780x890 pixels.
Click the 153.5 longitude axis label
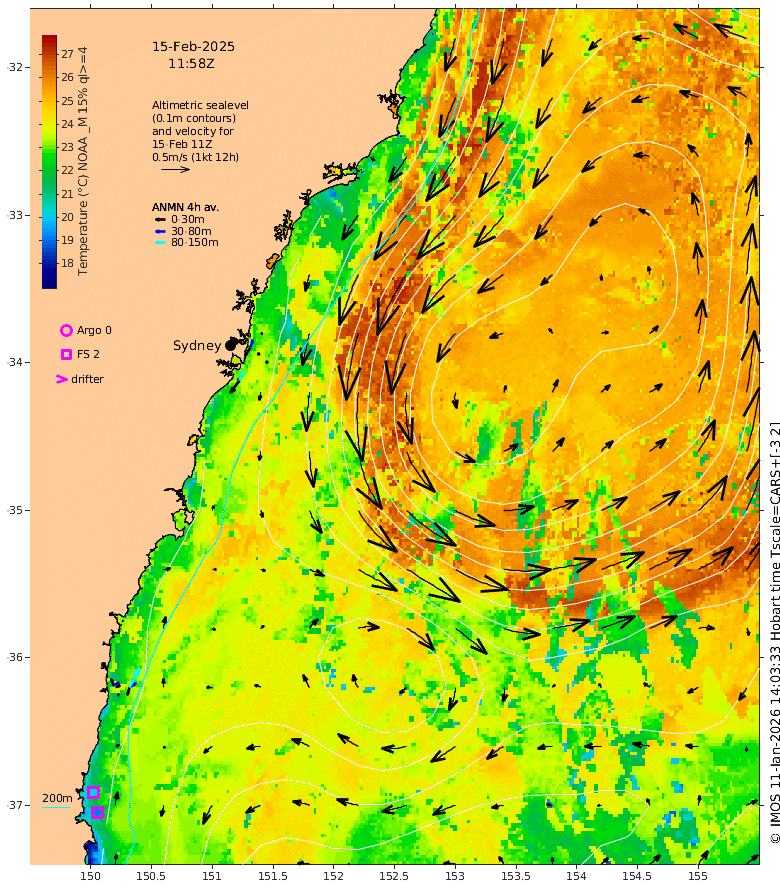(515, 876)
